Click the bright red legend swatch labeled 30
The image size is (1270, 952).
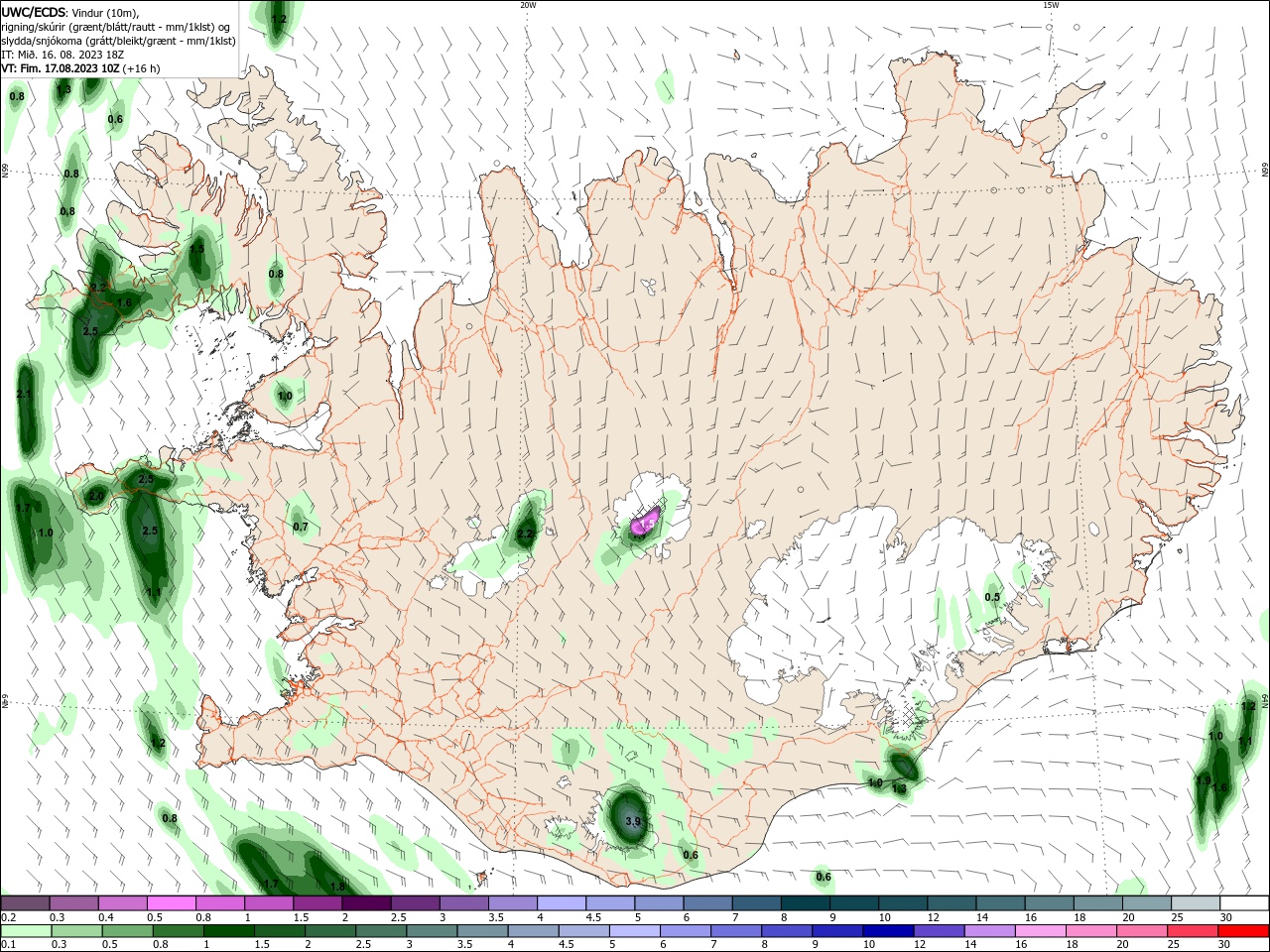click(1244, 931)
